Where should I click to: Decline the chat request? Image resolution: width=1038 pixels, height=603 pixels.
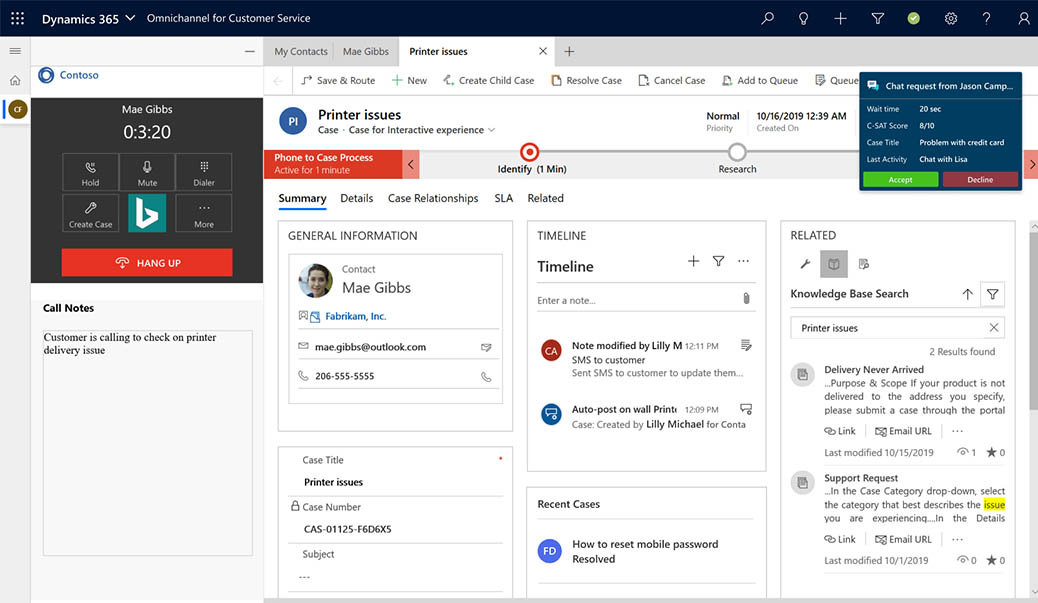coord(980,179)
